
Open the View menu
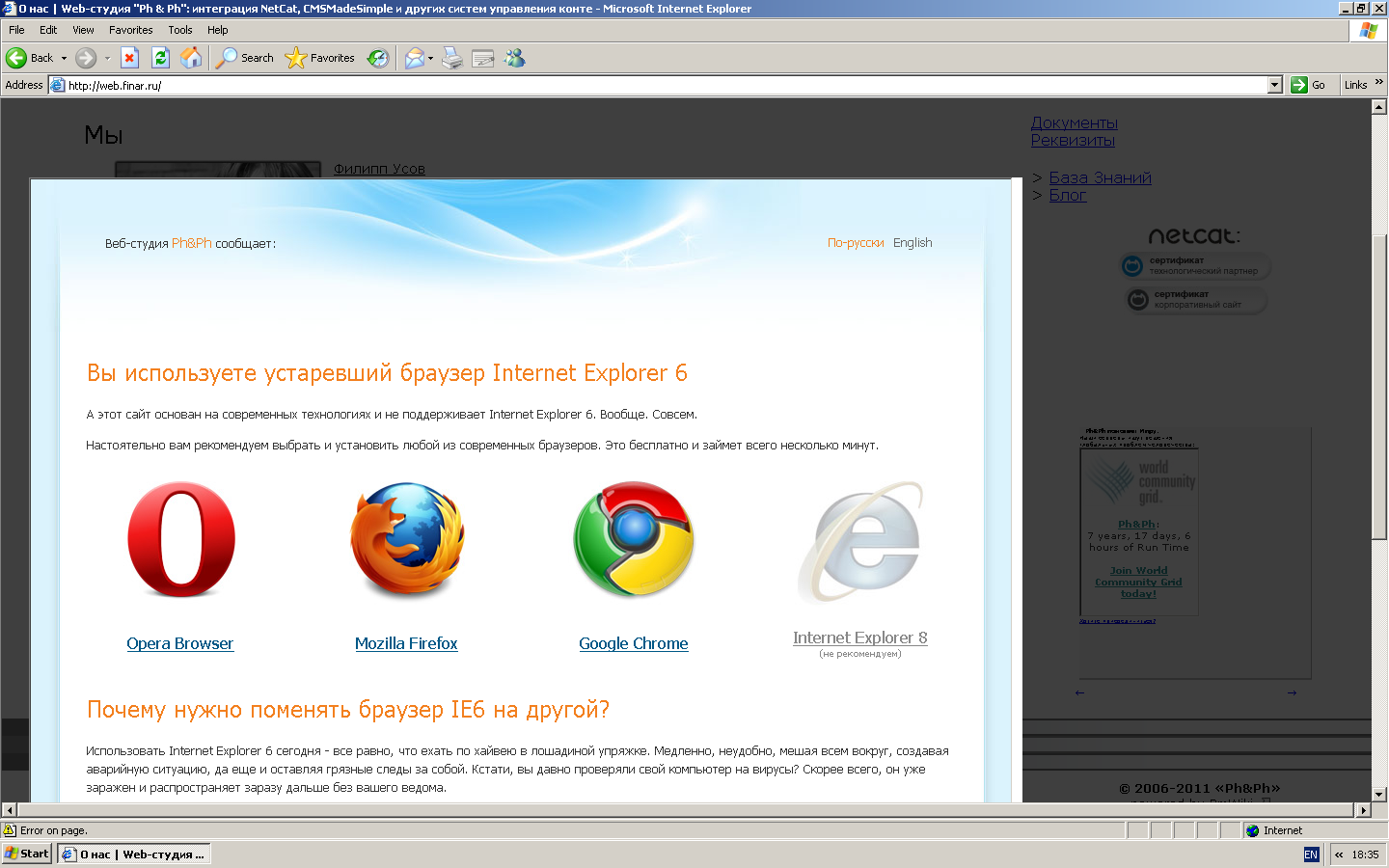(84, 30)
